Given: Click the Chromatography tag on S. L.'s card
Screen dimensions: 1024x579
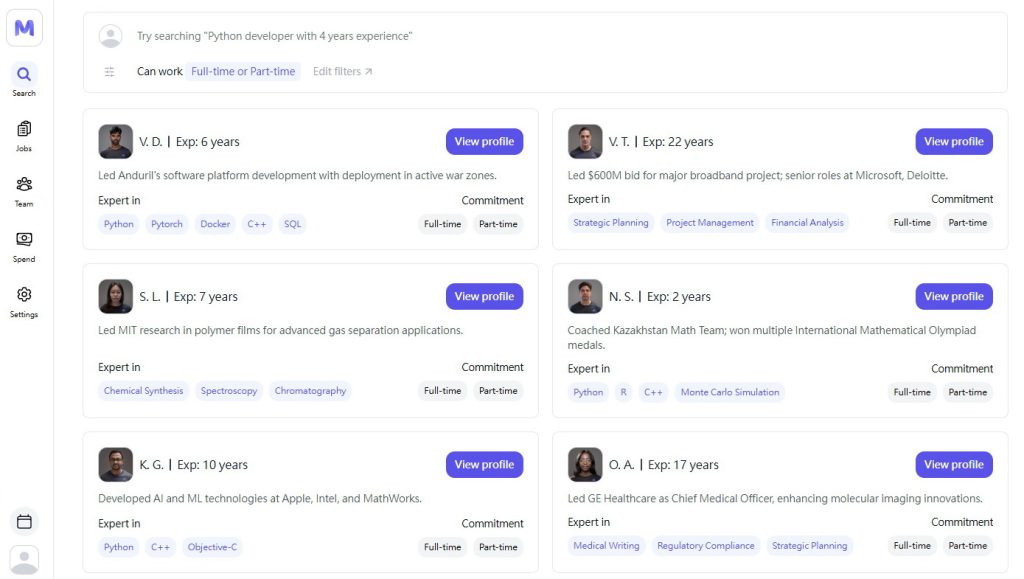Looking at the screenshot, I should [310, 391].
